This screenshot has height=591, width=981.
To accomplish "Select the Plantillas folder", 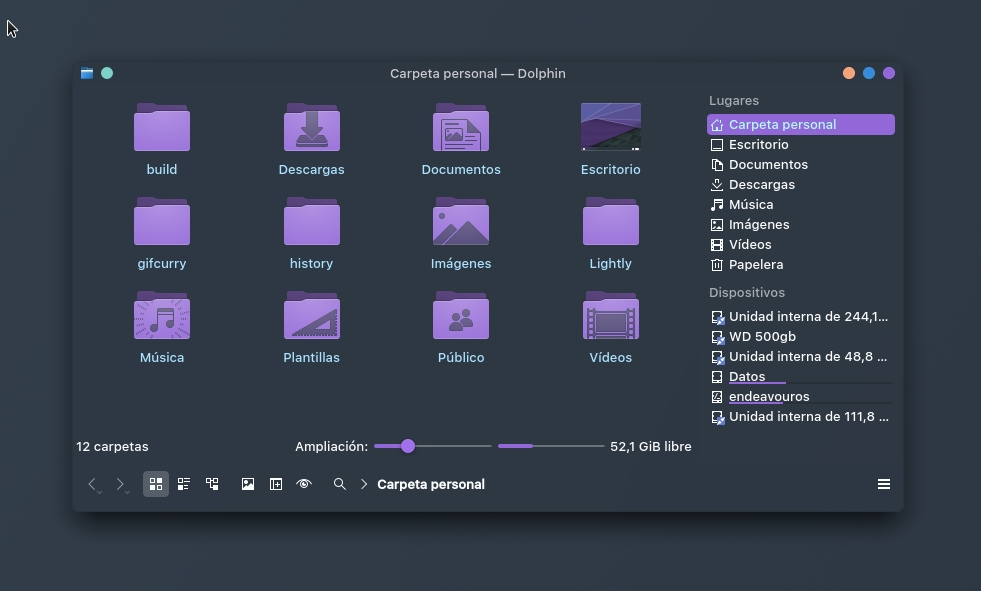I will tap(312, 316).
